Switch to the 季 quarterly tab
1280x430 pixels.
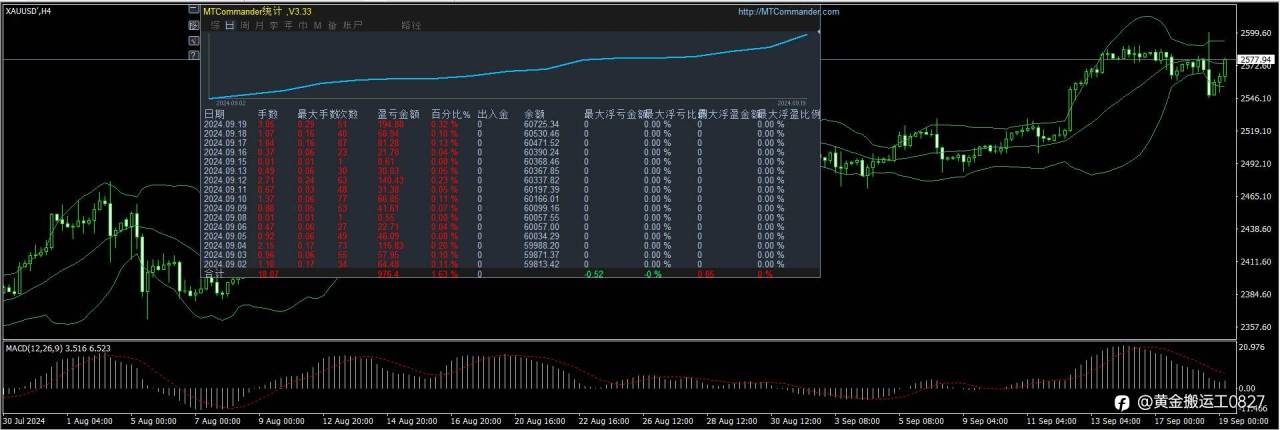273,25
